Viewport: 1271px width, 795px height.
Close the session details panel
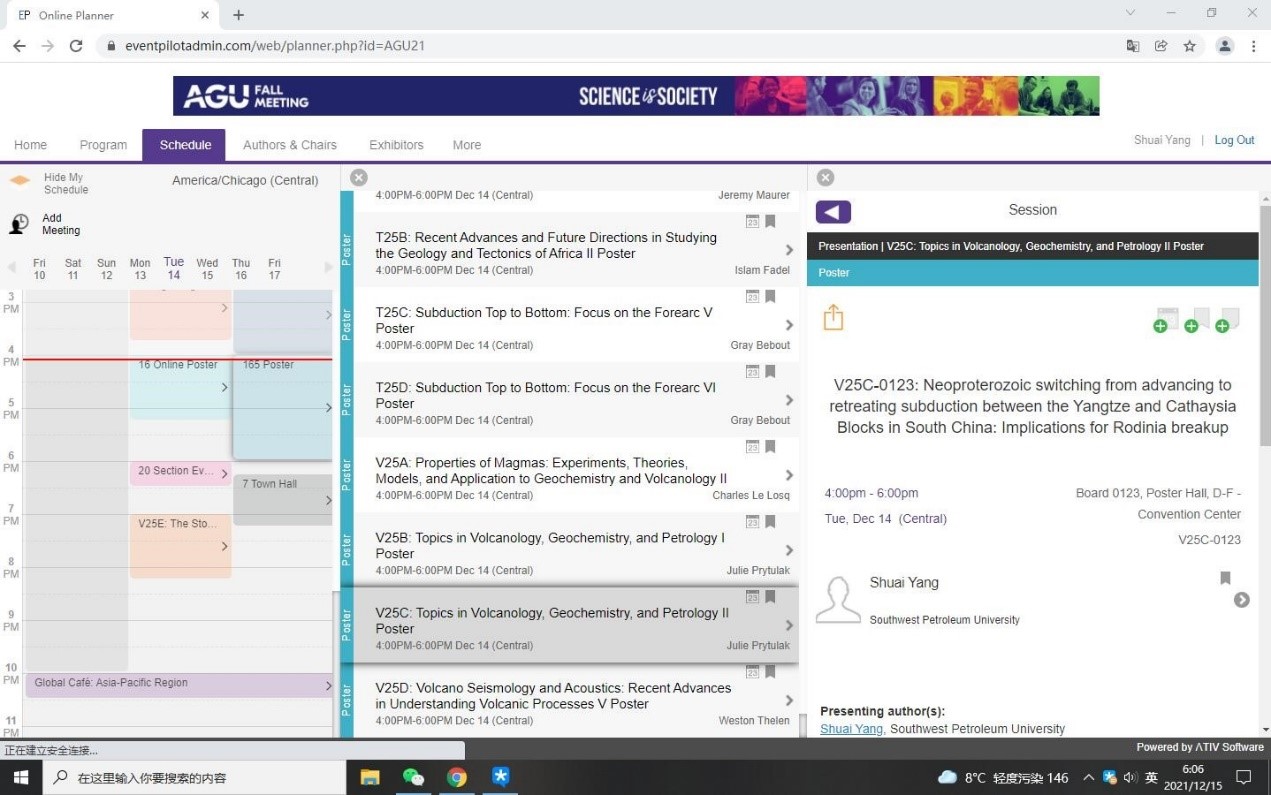[x=825, y=178]
